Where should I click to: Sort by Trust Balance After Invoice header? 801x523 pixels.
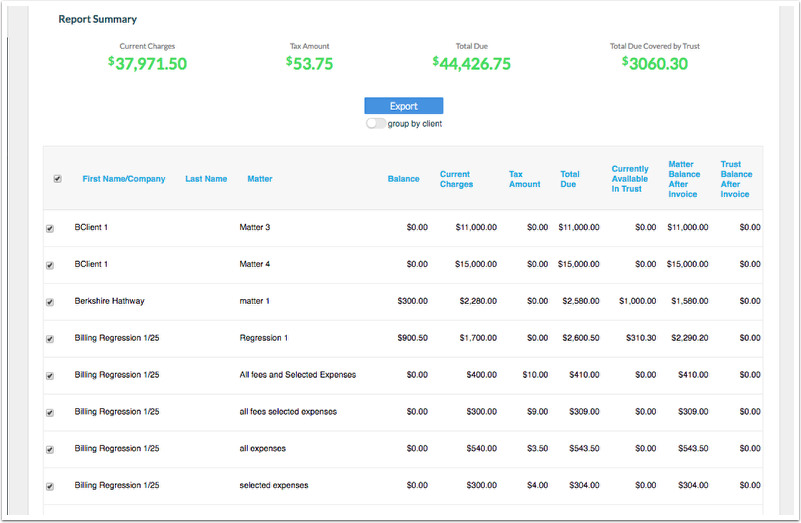pyautogui.click(x=736, y=179)
